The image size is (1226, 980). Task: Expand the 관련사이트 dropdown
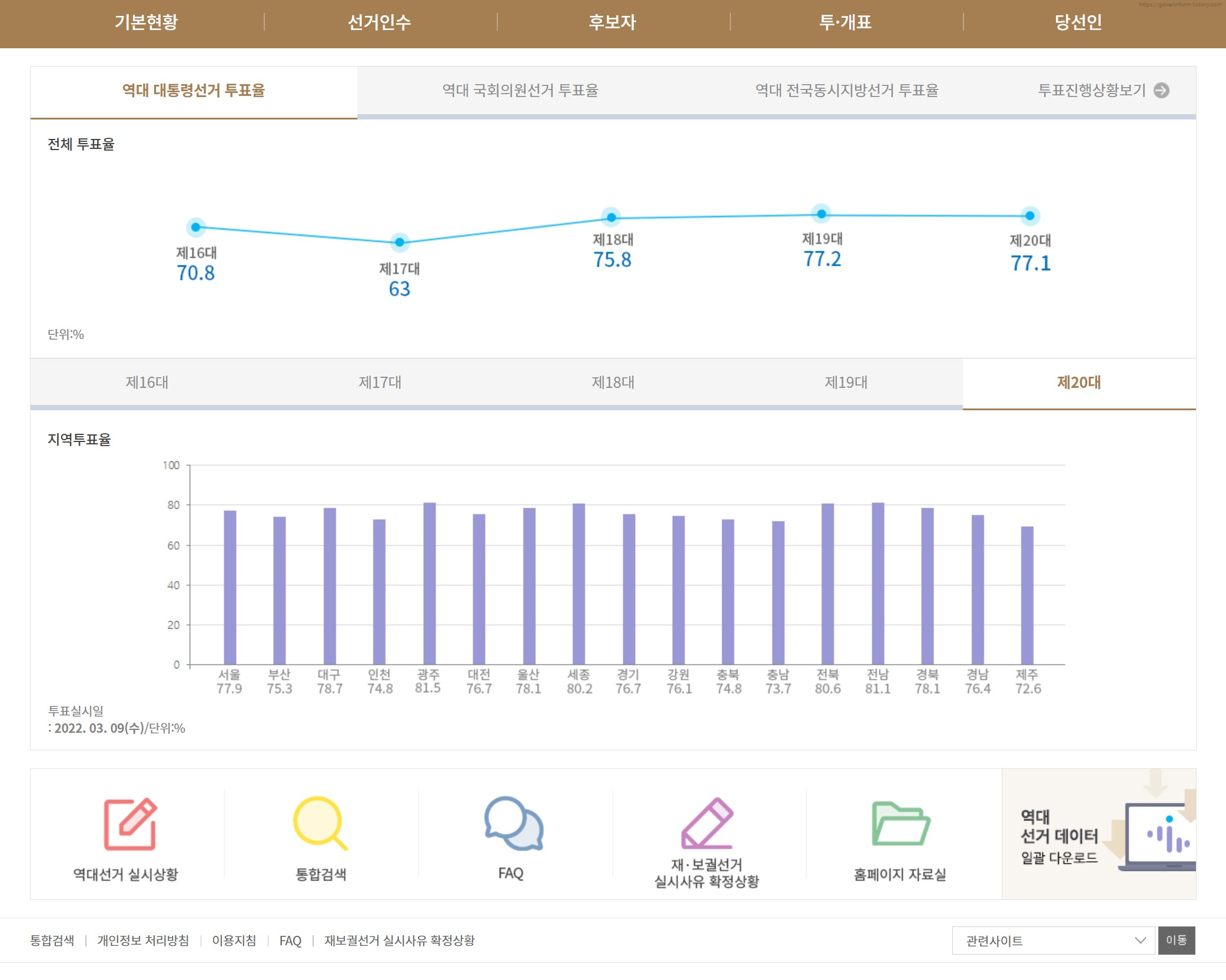pos(1054,941)
